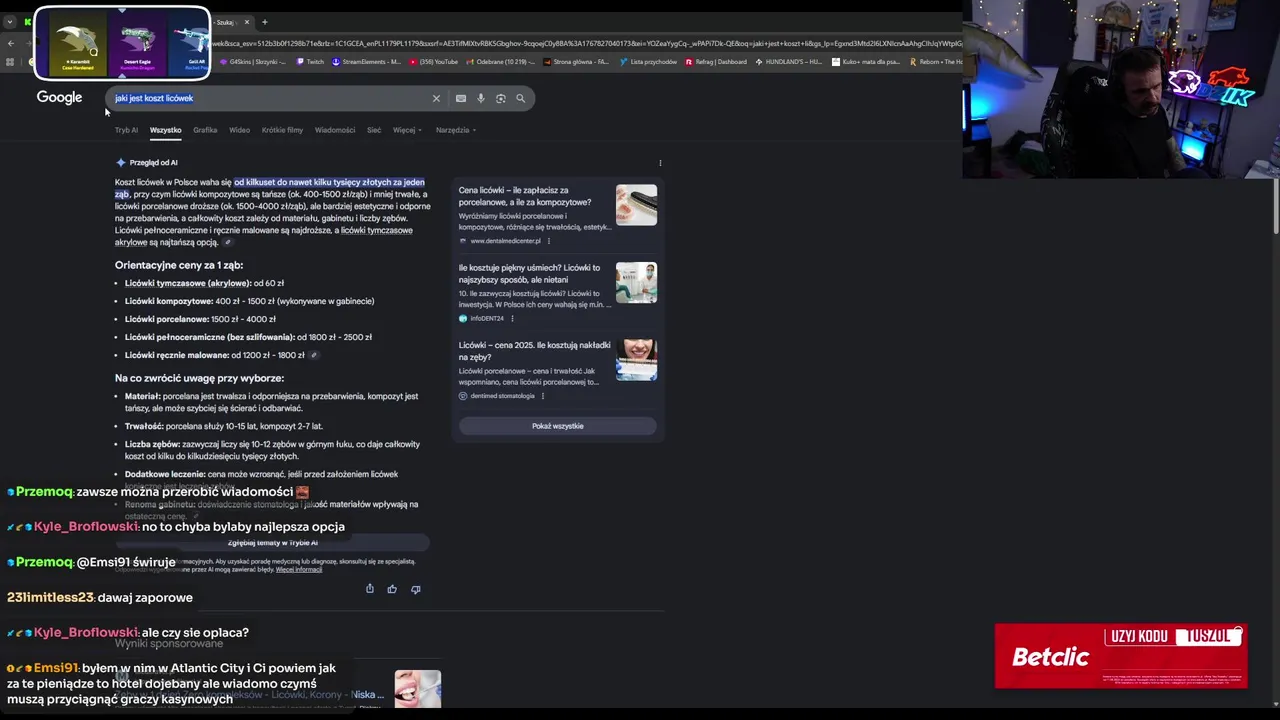Open the on-screen keyboard icon in search bar

pos(460,98)
